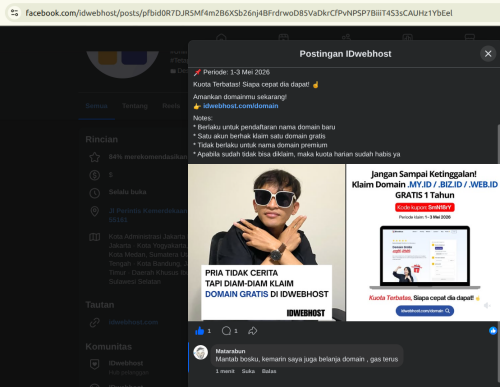The image size is (500, 387).
Task: Click the like reaction badge beside the post footer
Action: (x=493, y=331)
